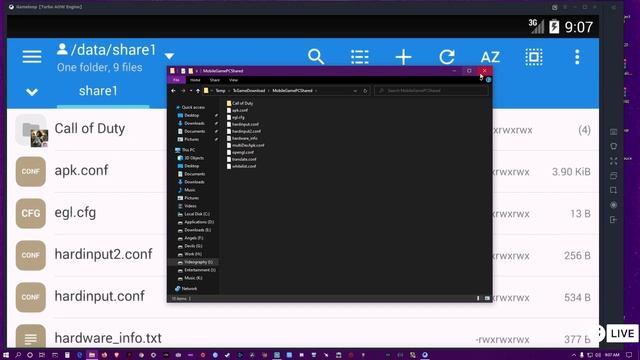Screen dimensions: 640x360
Task: Open Windows taskbar search
Action: pyautogui.click(x=18, y=355)
